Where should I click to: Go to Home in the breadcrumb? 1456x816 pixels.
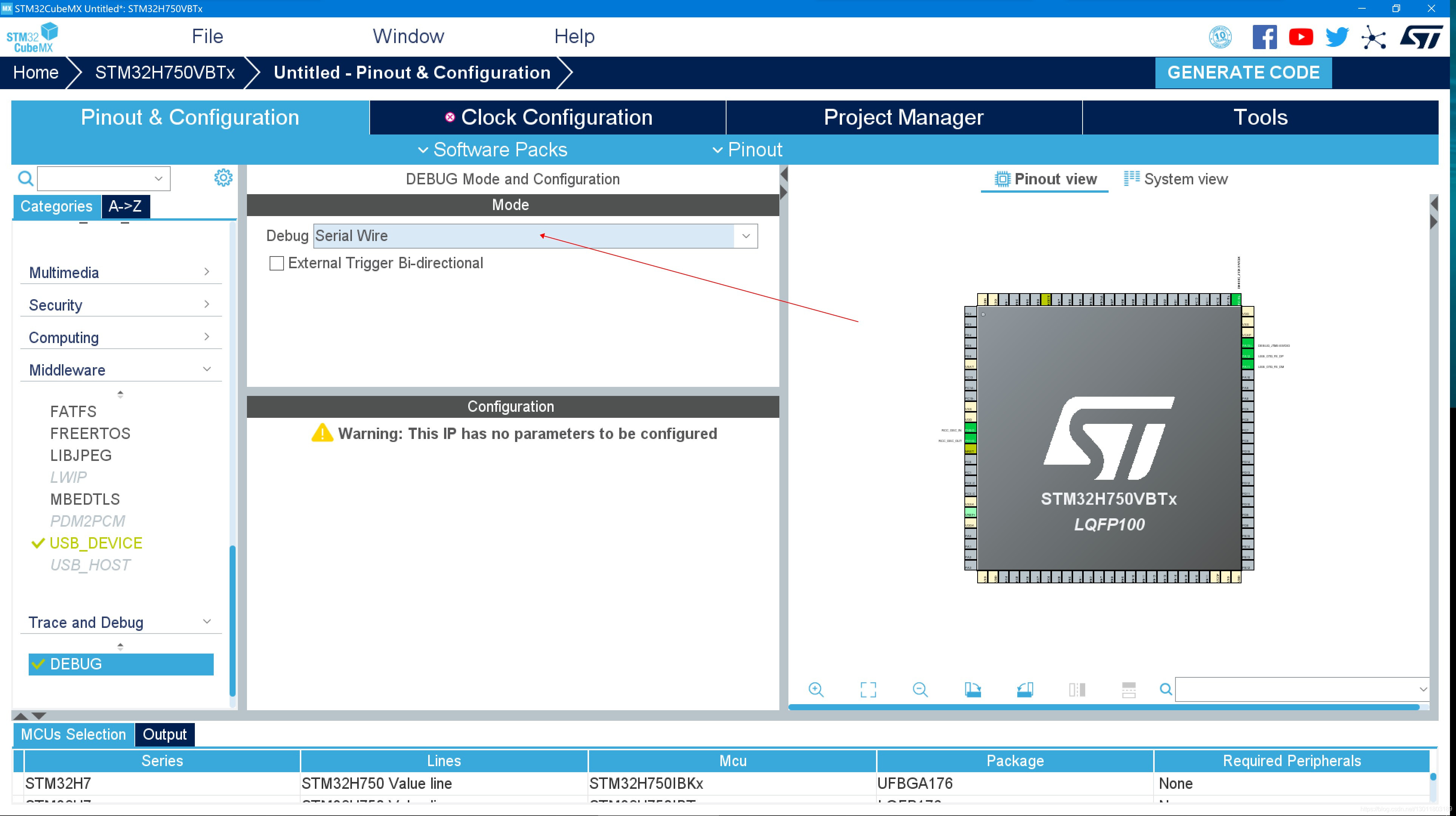coord(35,73)
